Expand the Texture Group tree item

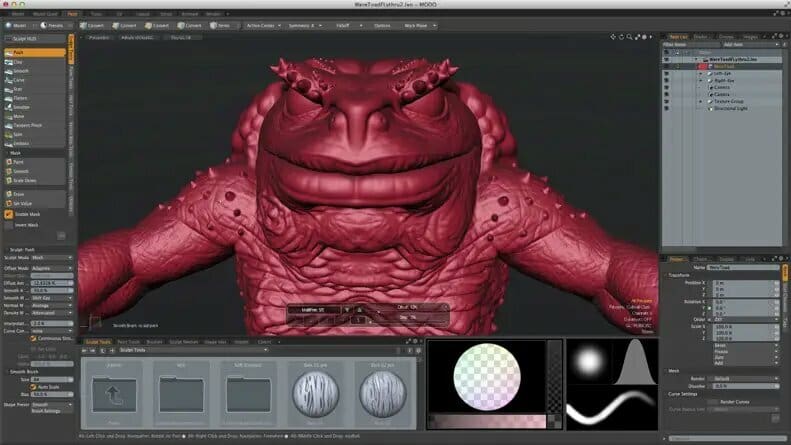(x=700, y=101)
